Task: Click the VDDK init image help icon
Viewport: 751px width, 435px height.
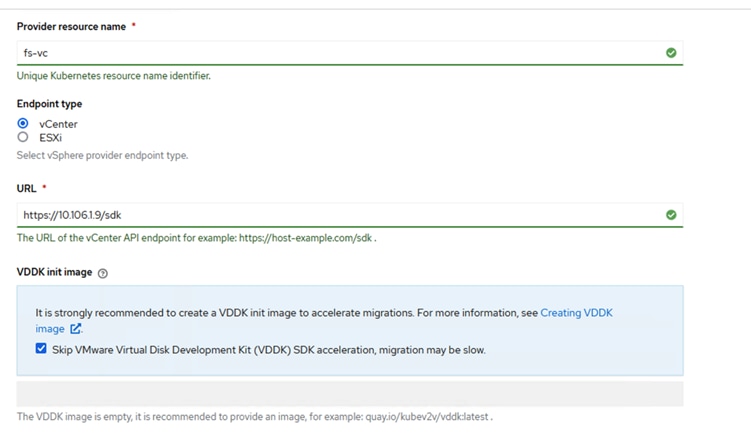Action: tap(103, 273)
